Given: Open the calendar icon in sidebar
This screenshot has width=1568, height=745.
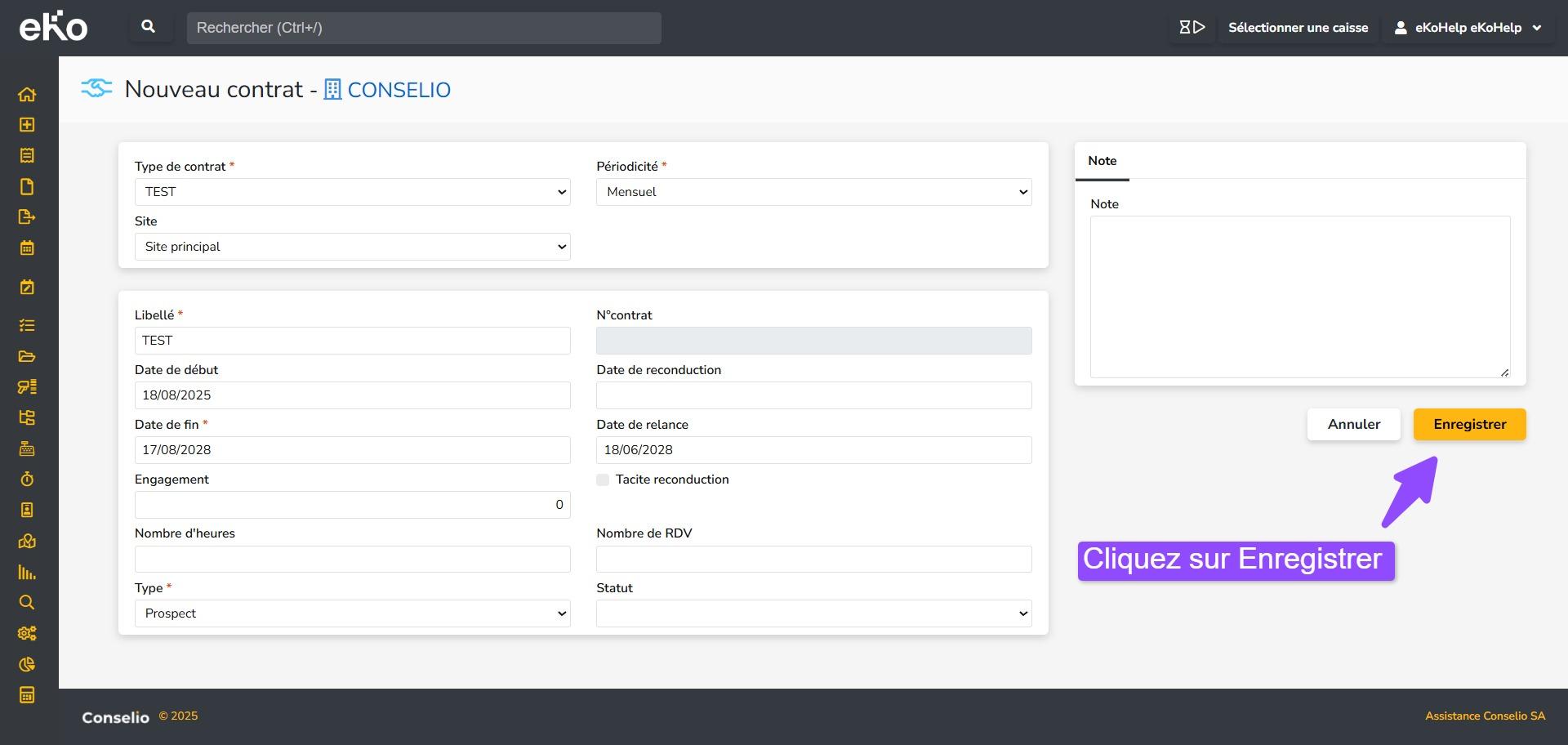Looking at the screenshot, I should pyautogui.click(x=27, y=248).
